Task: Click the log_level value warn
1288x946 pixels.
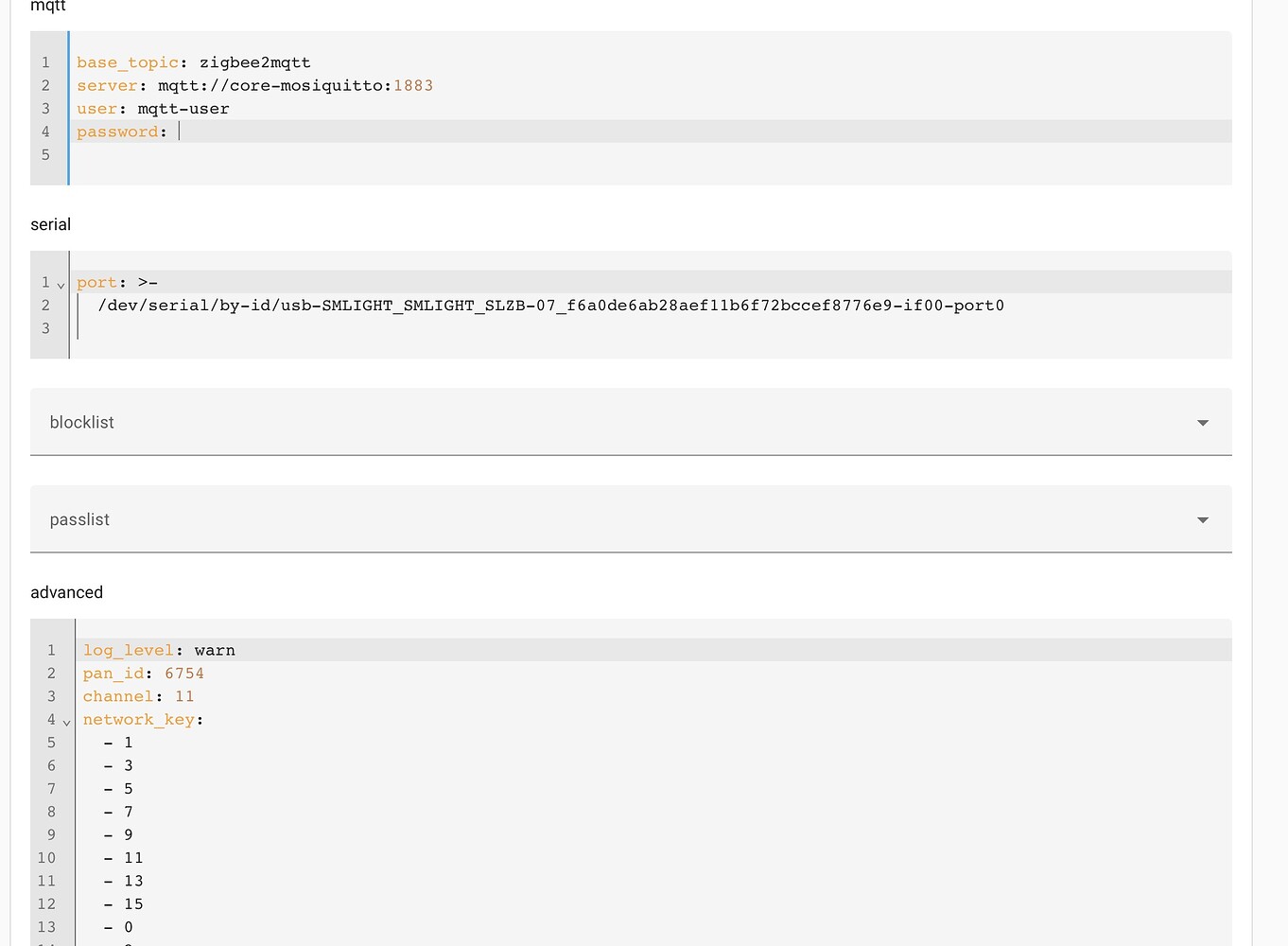Action: click(215, 650)
